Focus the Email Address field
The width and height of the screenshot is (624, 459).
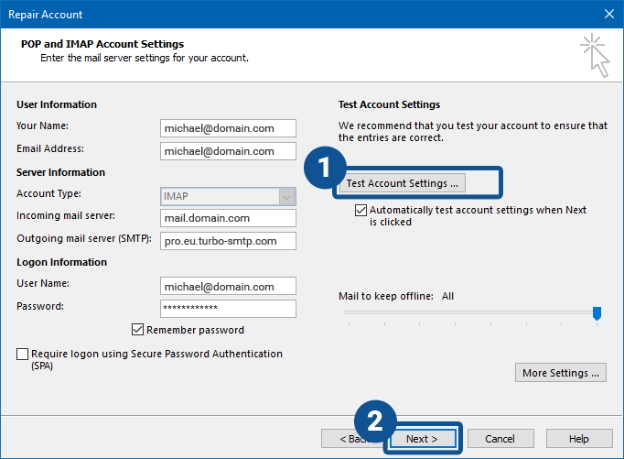click(x=228, y=151)
